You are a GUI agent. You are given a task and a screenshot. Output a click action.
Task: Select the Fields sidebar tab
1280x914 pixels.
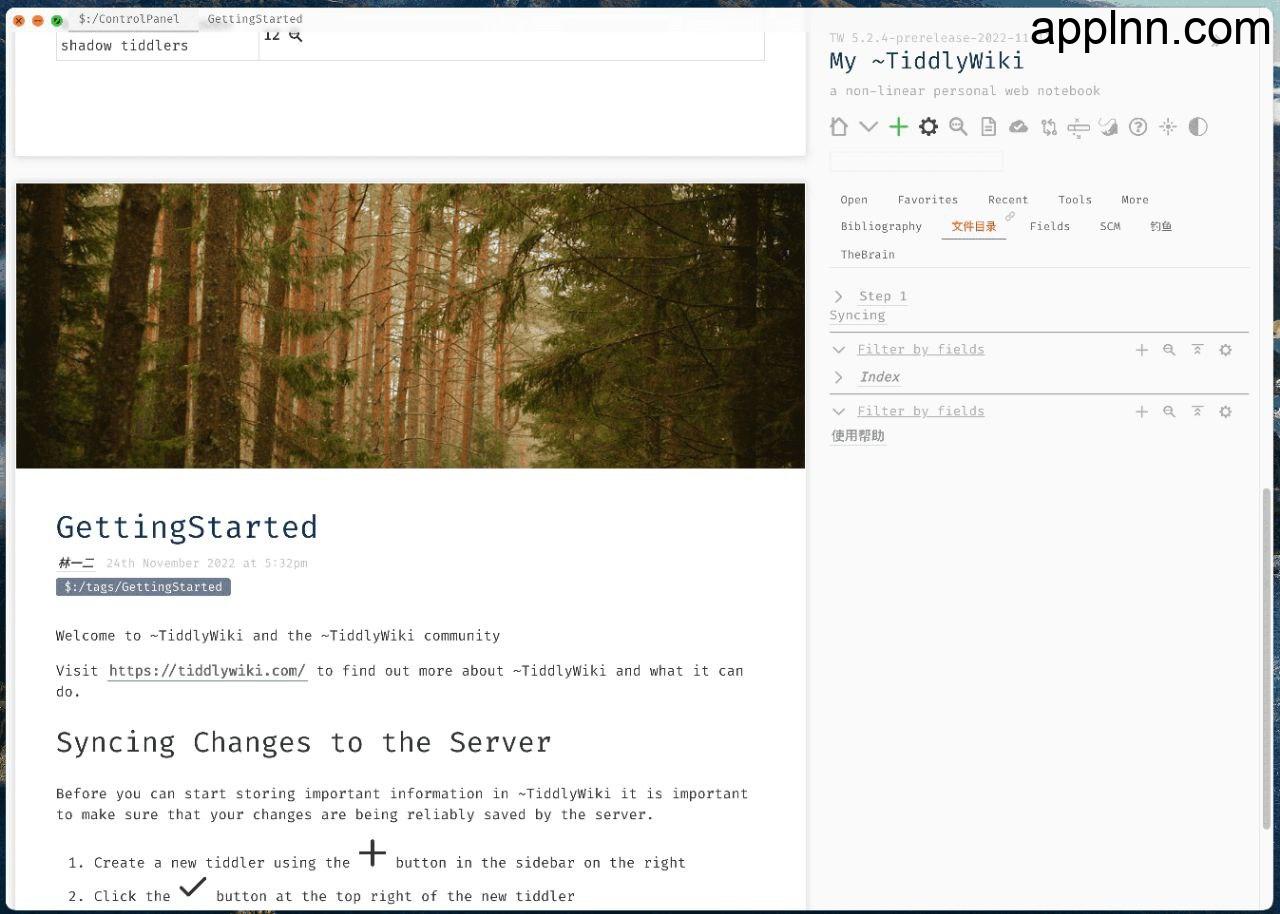[x=1049, y=227]
